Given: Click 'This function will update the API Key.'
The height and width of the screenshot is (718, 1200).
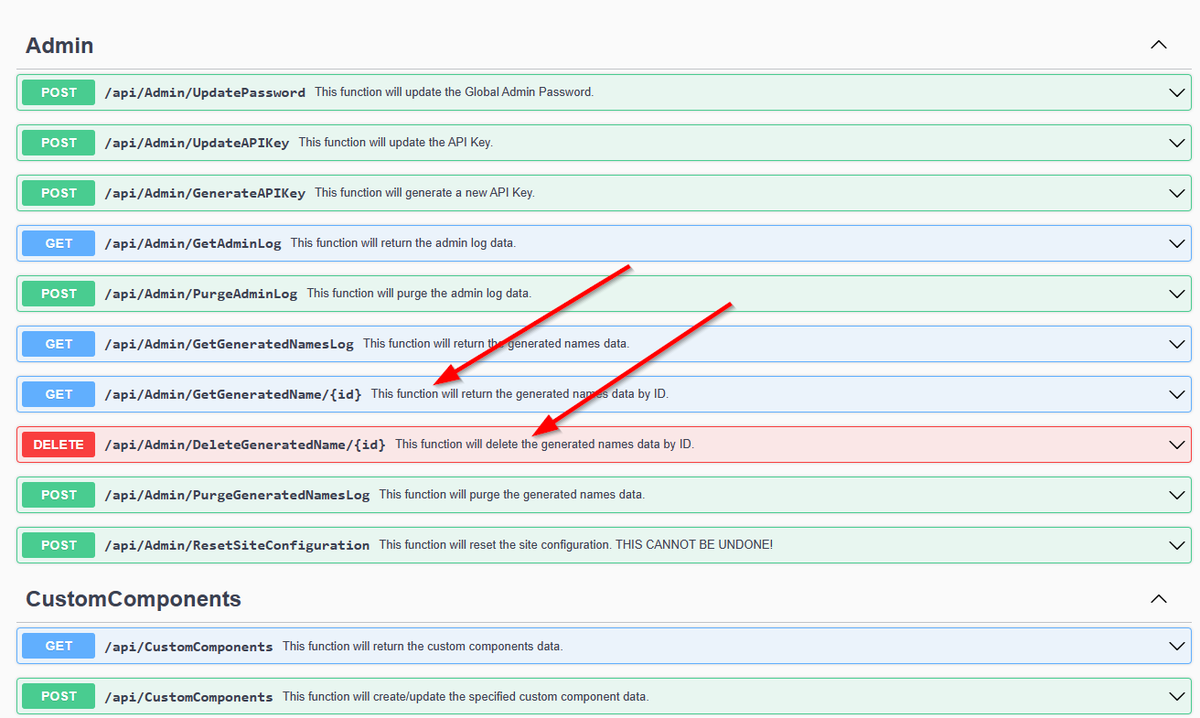Looking at the screenshot, I should [396, 143].
